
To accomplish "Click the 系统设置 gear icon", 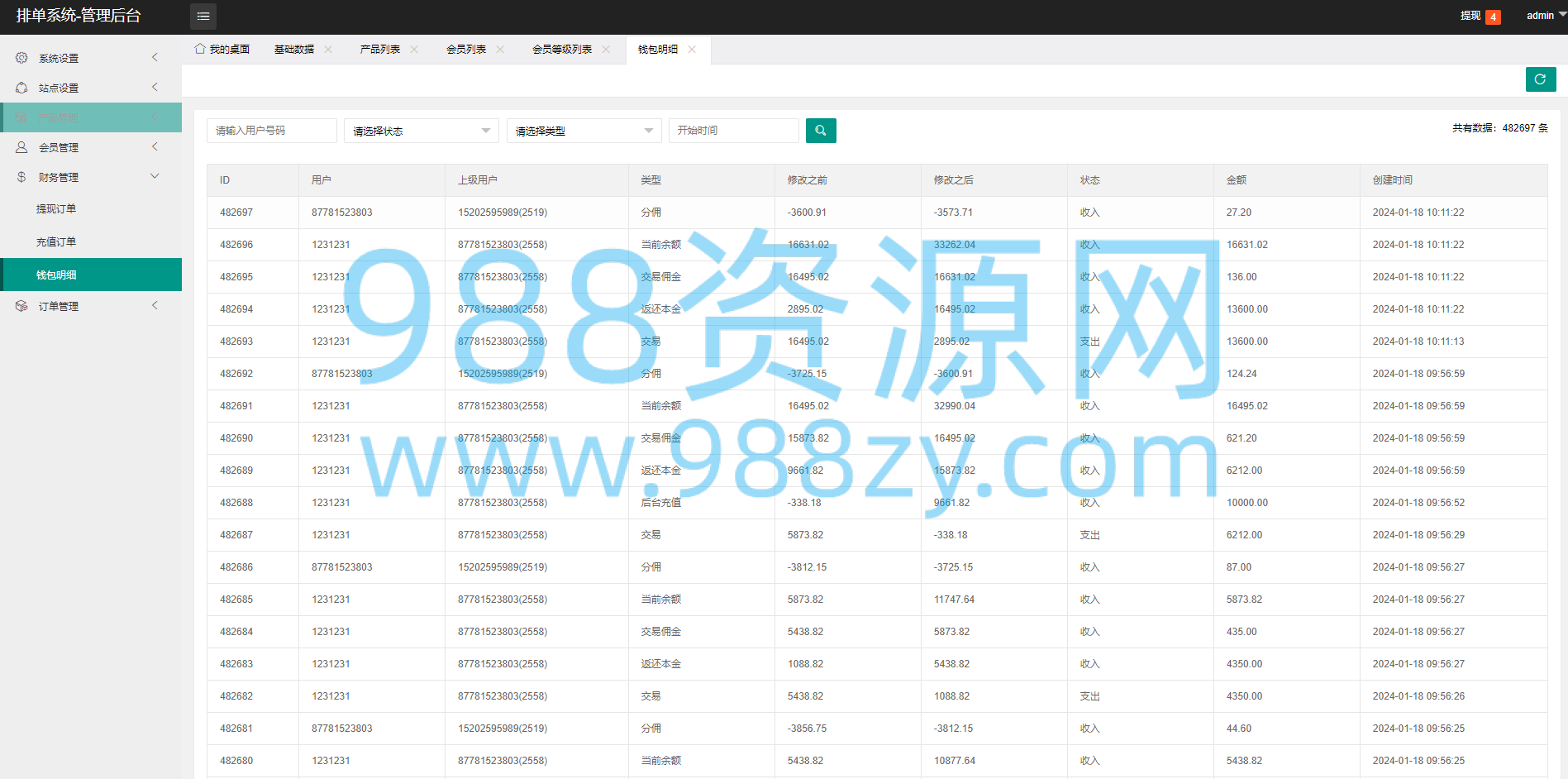I will [21, 58].
